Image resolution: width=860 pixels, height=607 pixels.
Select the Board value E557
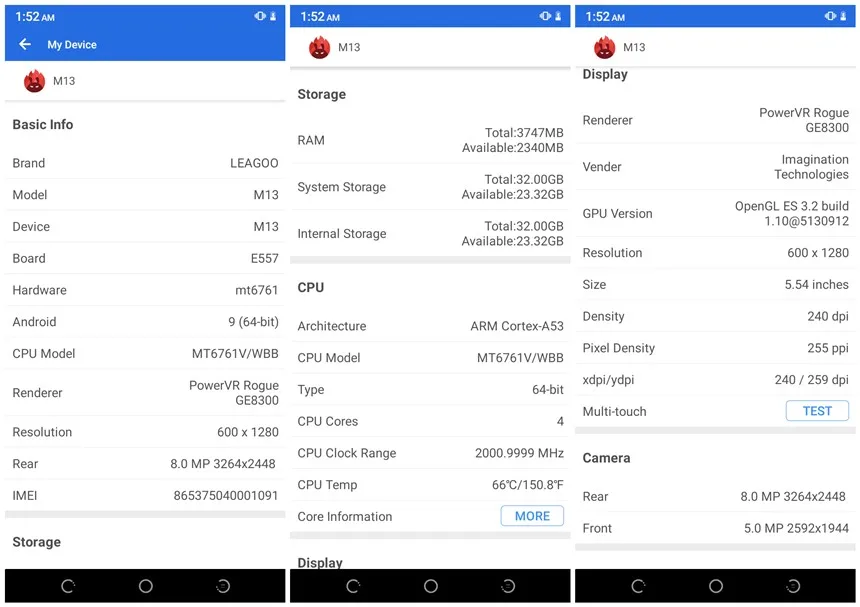pos(264,258)
